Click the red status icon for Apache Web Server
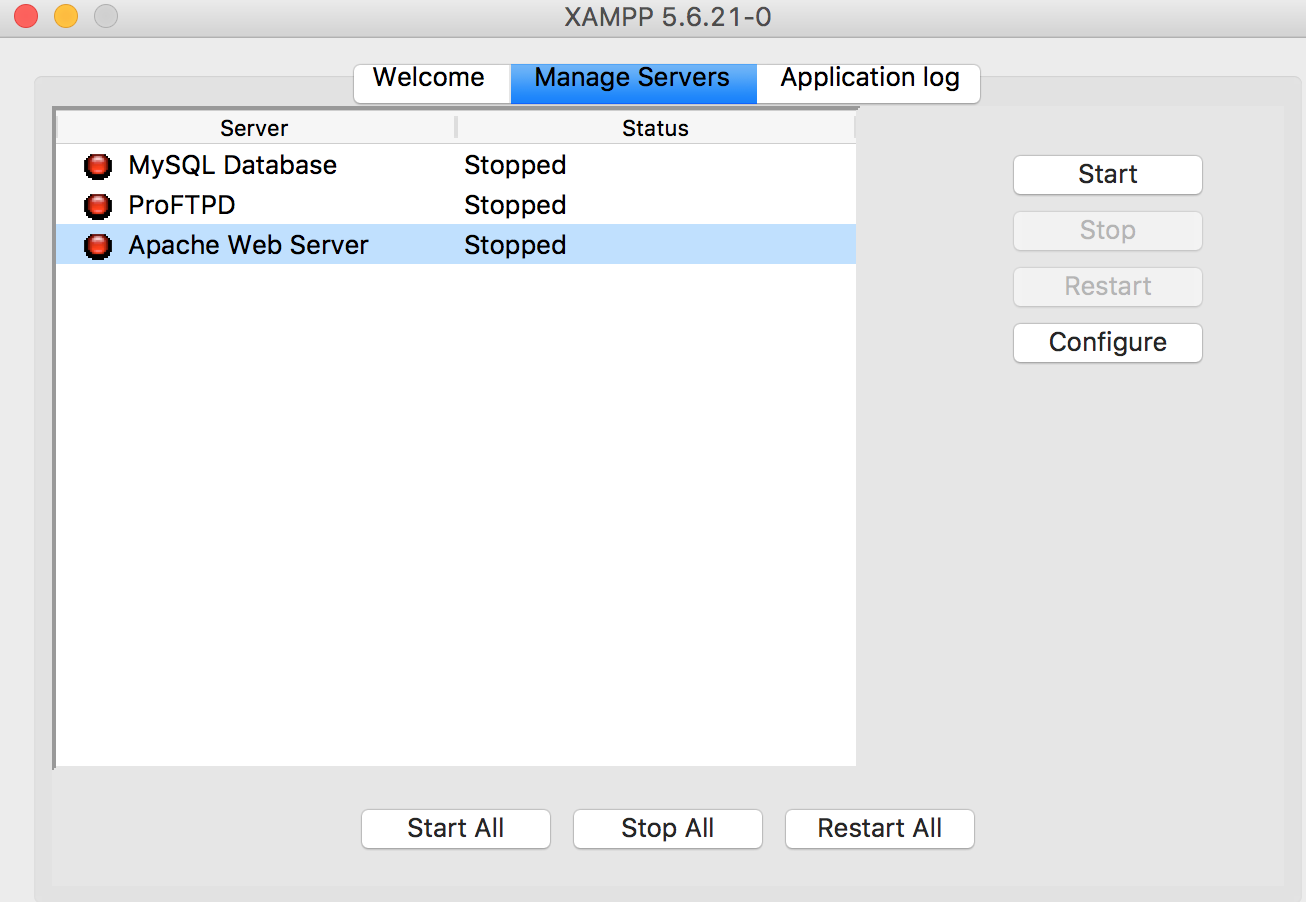This screenshot has width=1306, height=902. (x=98, y=245)
